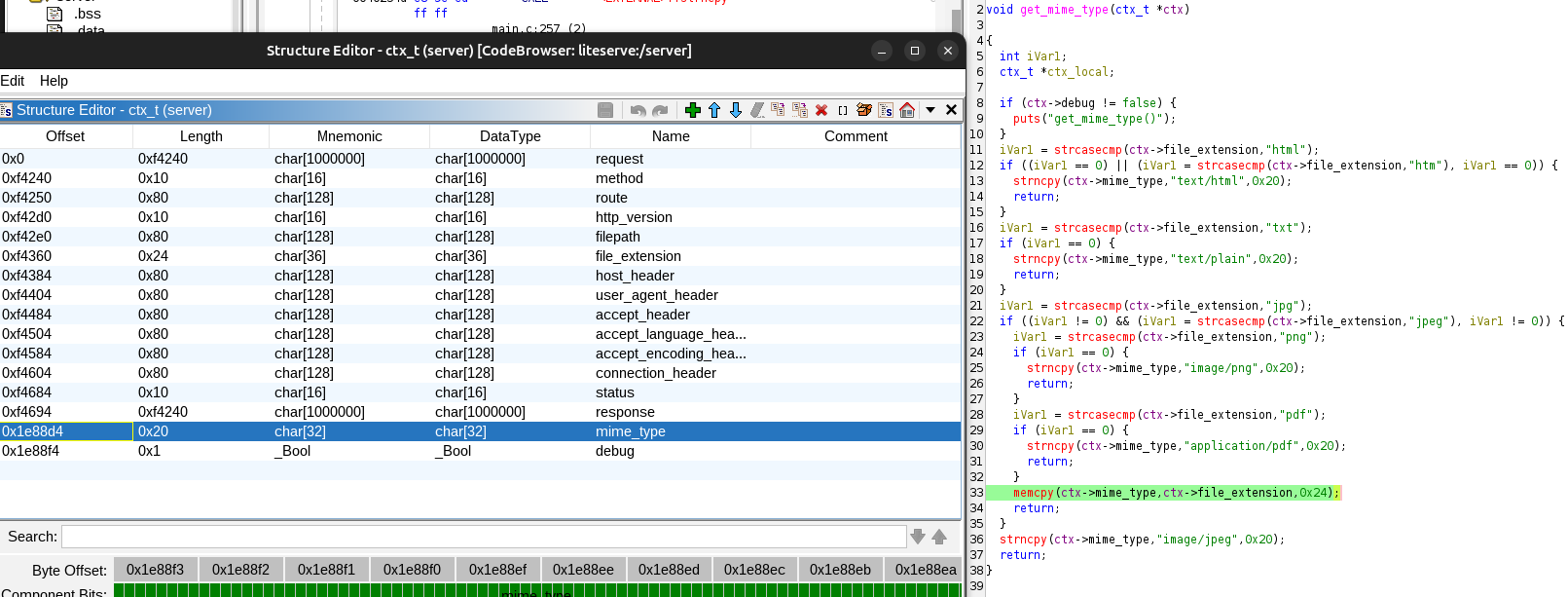Image resolution: width=1568 pixels, height=597 pixels.
Task: Click the house icon in structure toolbar
Action: 907,110
